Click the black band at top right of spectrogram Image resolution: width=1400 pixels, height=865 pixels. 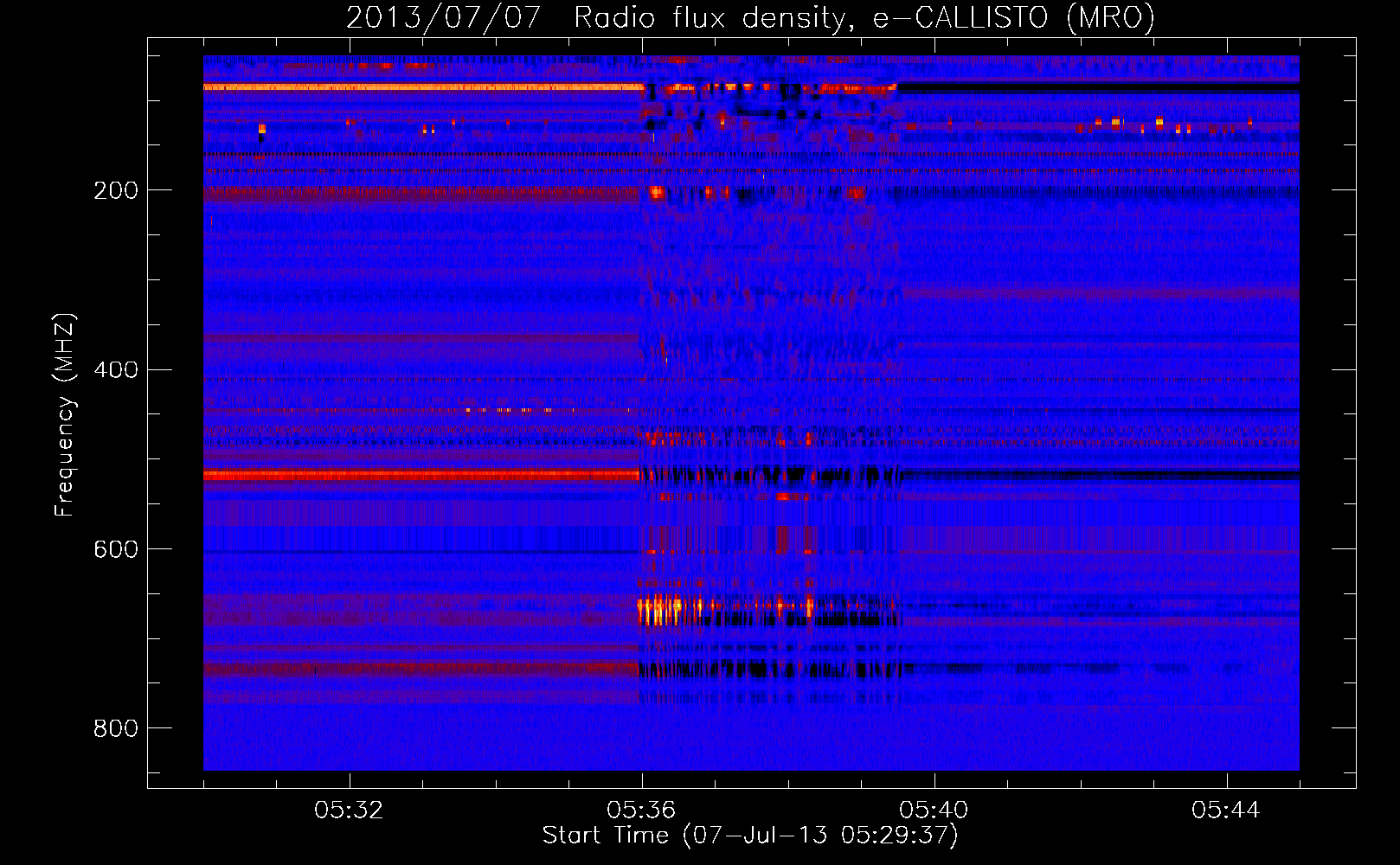pyautogui.click(x=1098, y=88)
